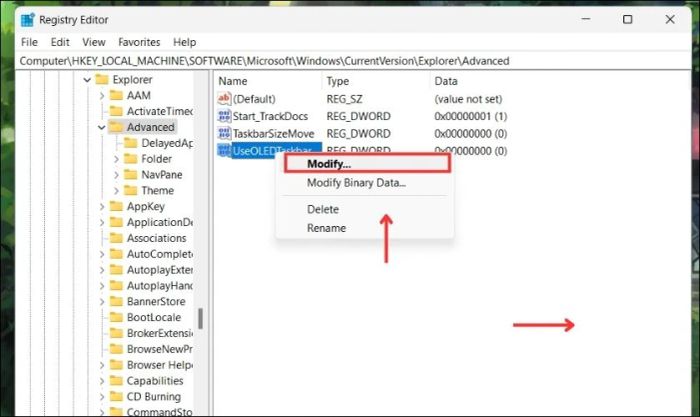Click the ActivateTimeout folder icon
Screen dimensions: 700x417
[116, 111]
